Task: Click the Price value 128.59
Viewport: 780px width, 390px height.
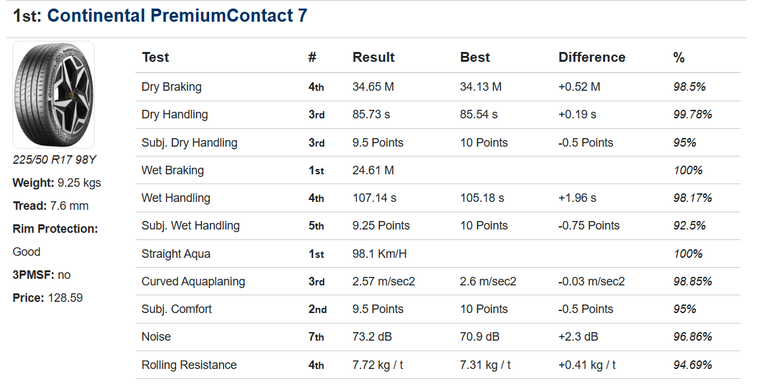Action: coord(65,298)
